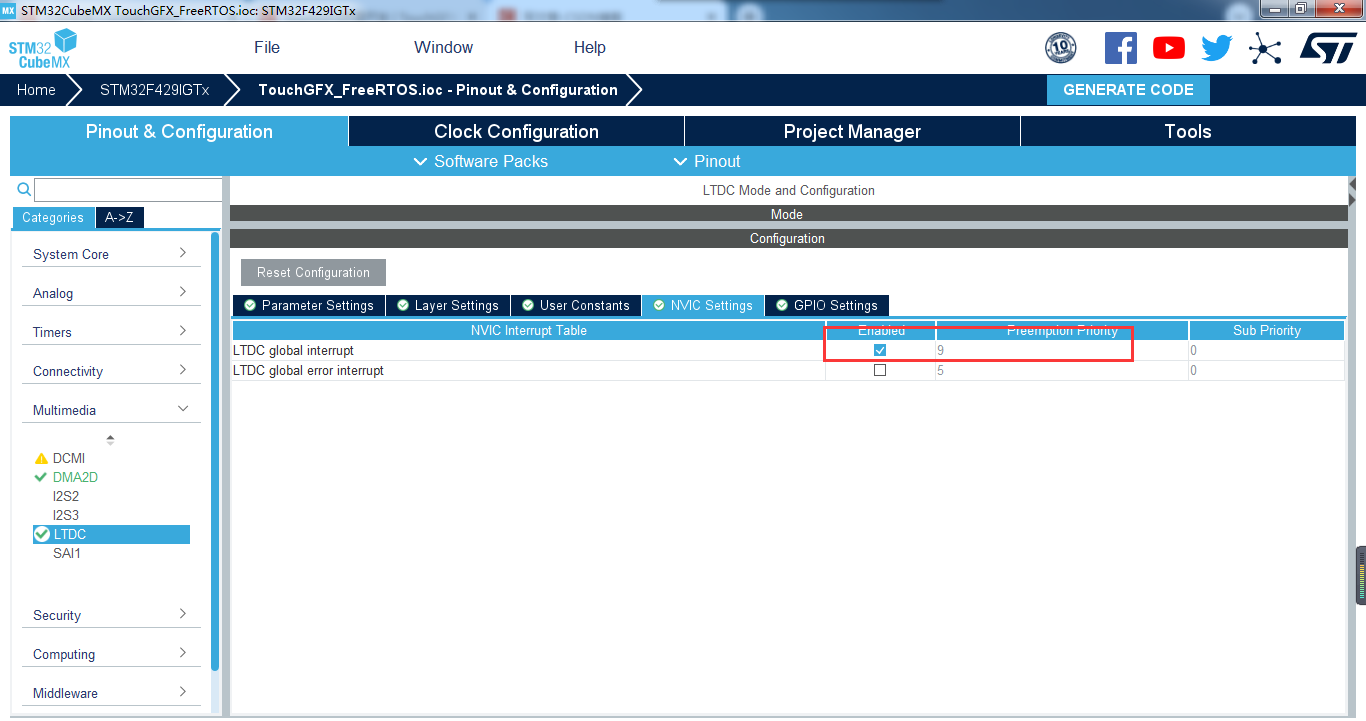The width and height of the screenshot is (1366, 721).
Task: Expand the Security category
Action: click(111, 615)
